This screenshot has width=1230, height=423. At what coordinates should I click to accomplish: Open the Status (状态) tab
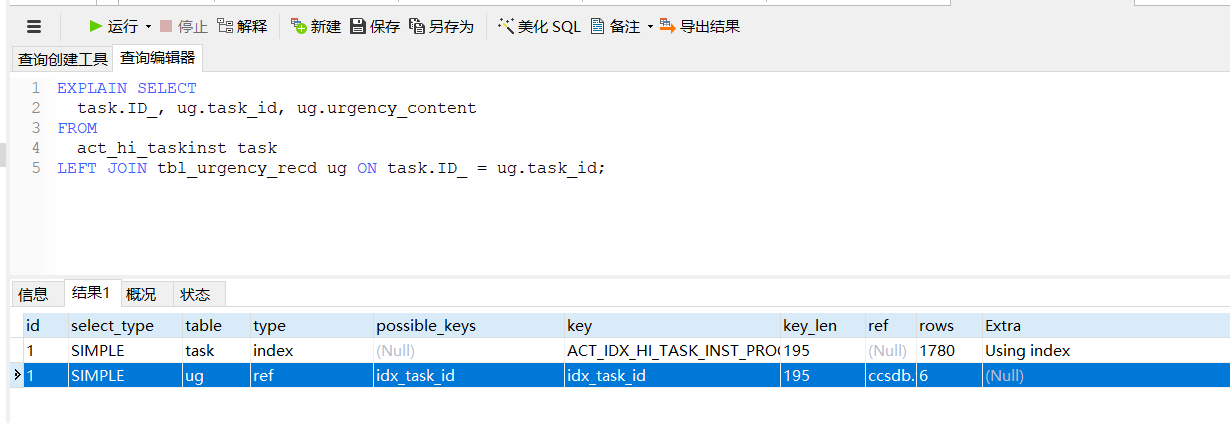pyautogui.click(x=195, y=294)
